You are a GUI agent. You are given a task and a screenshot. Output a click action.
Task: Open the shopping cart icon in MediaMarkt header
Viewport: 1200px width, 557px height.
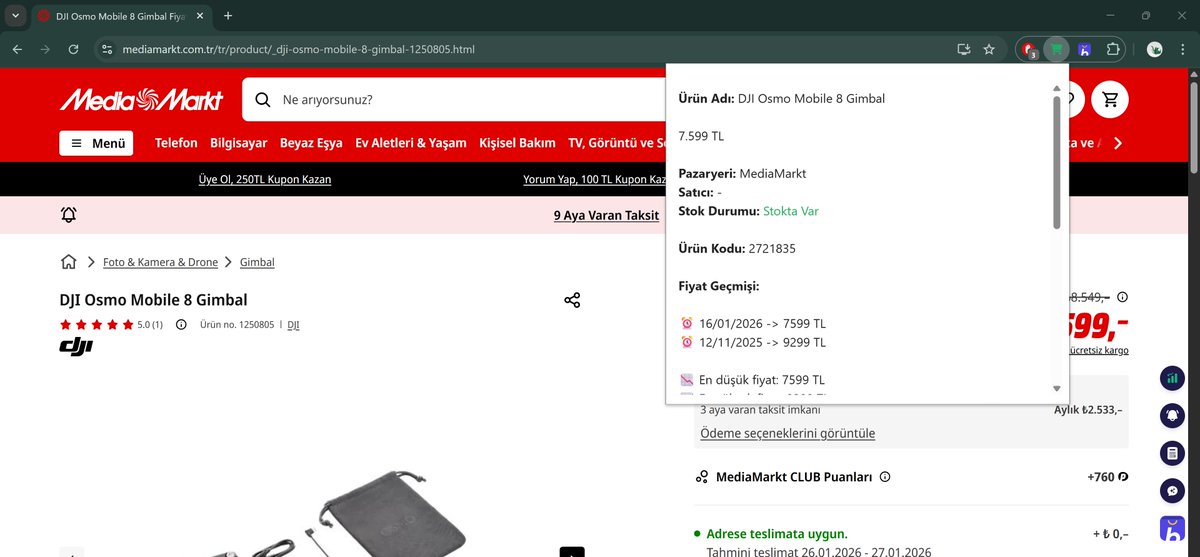1110,99
